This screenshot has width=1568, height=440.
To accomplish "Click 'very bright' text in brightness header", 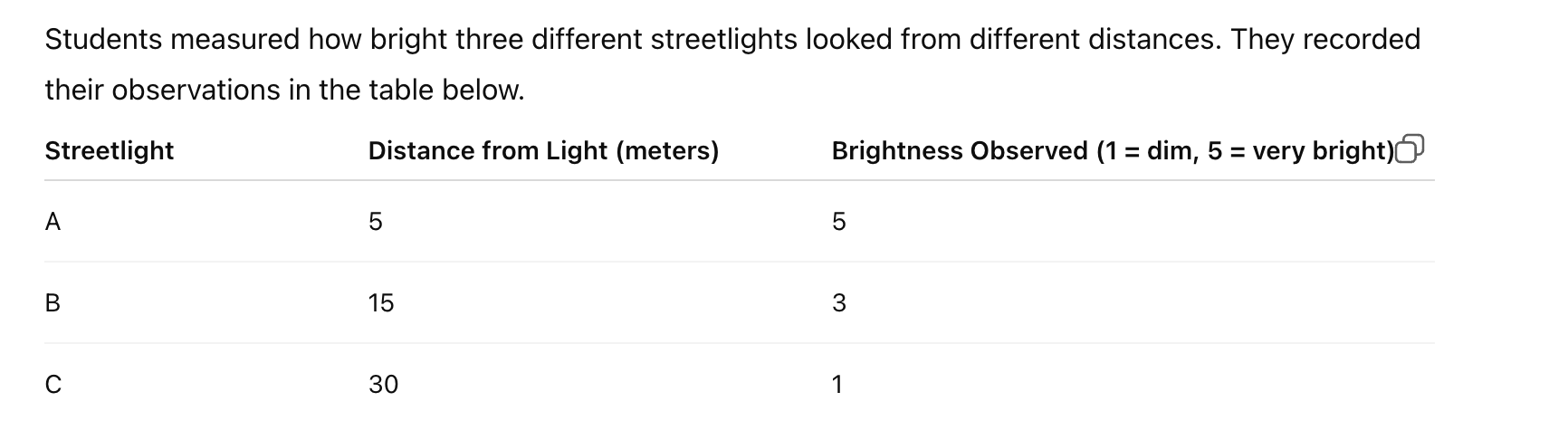I will (x=1318, y=150).
